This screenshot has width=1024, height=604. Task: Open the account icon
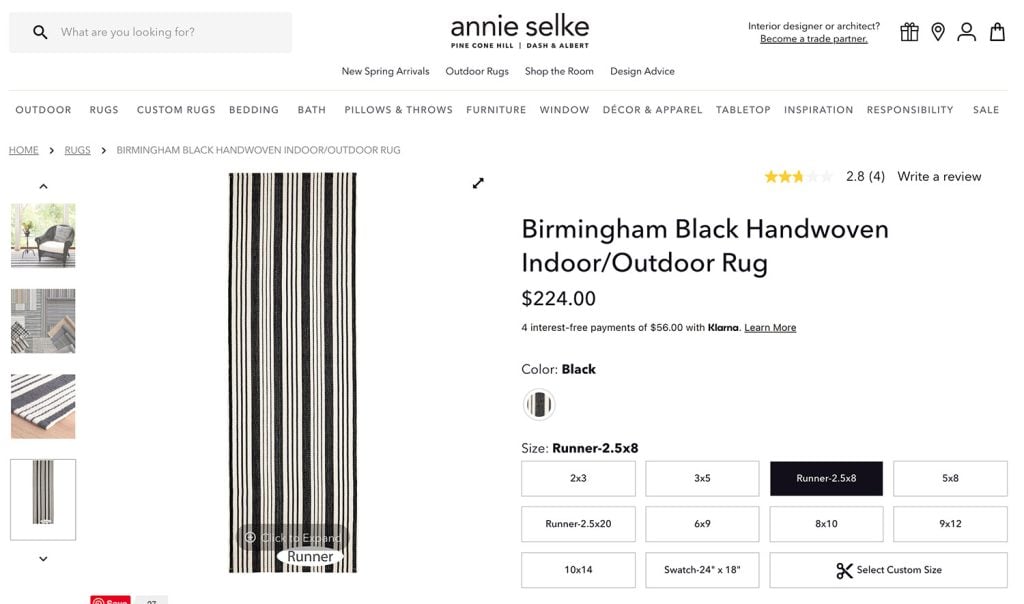[x=967, y=31]
